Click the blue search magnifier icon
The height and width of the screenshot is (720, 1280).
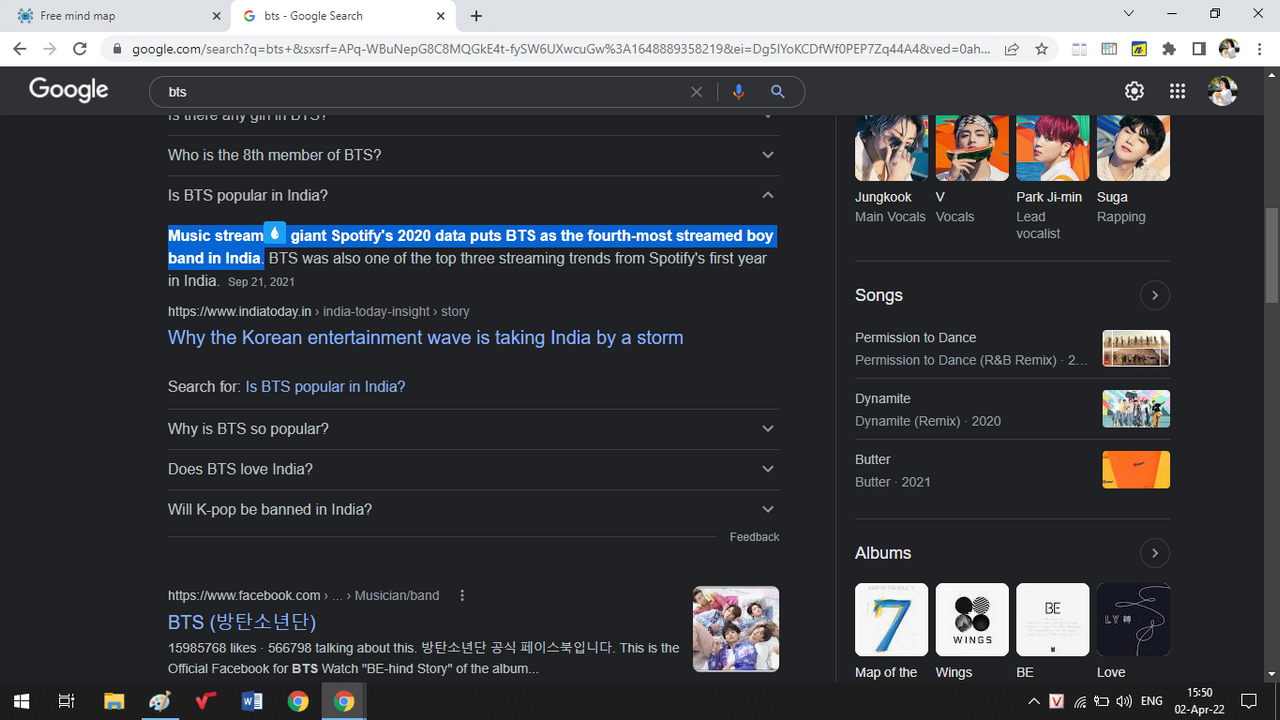coord(777,92)
